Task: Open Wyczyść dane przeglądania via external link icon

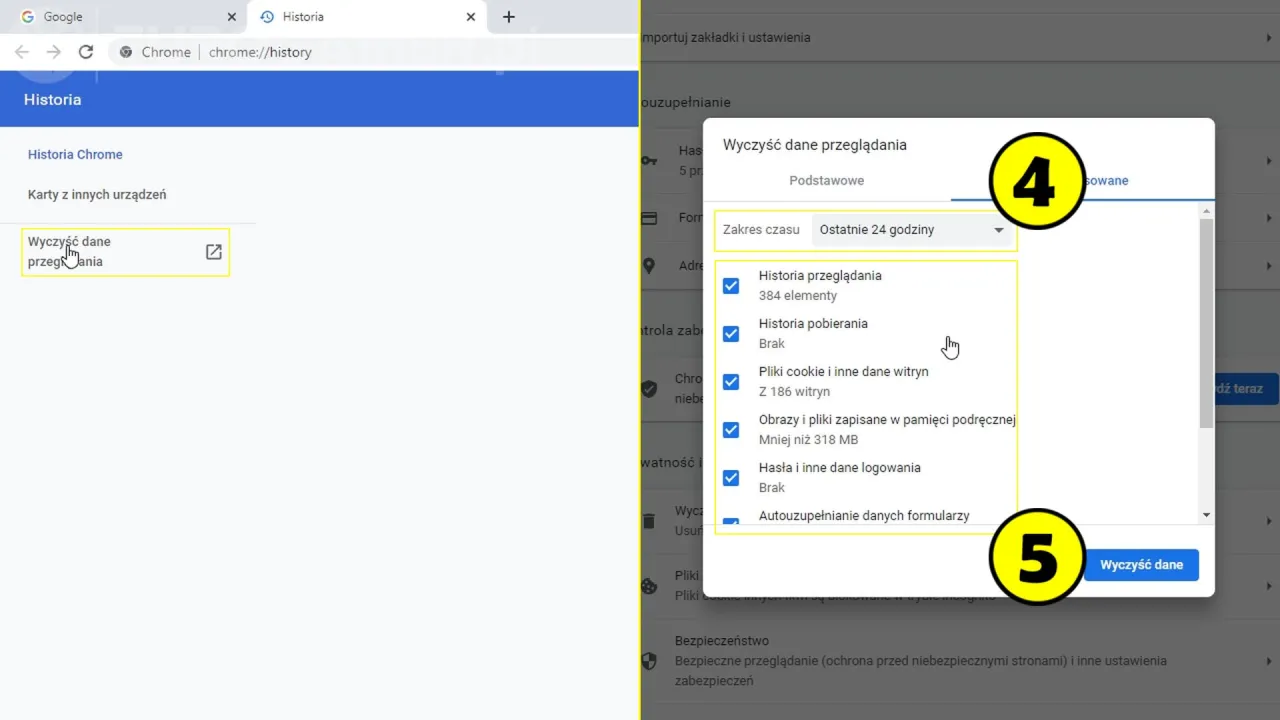Action: tap(213, 252)
